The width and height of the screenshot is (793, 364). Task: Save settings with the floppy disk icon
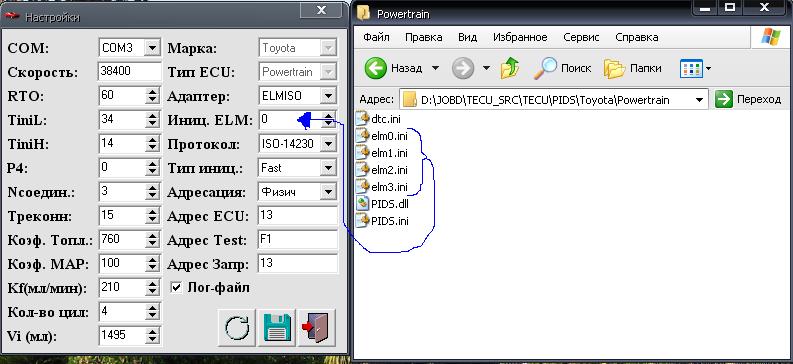click(277, 327)
